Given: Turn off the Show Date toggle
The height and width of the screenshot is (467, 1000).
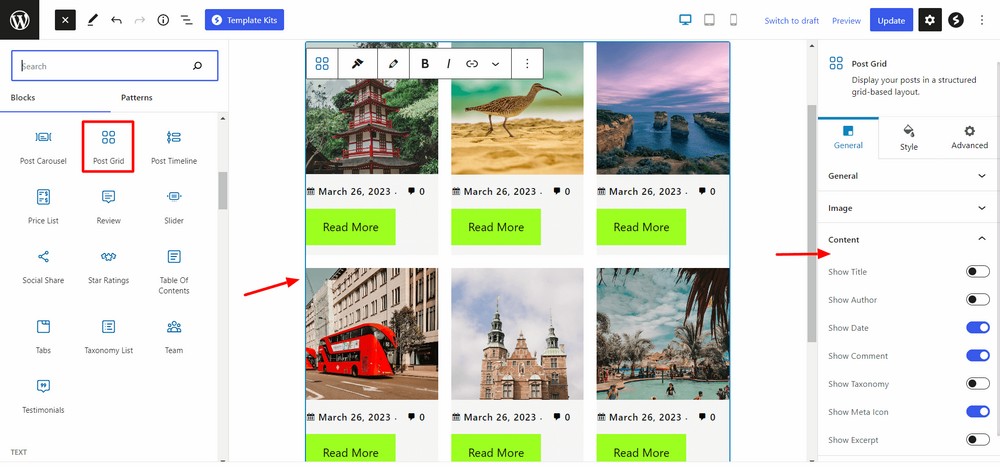Looking at the screenshot, I should pyautogui.click(x=977, y=328).
